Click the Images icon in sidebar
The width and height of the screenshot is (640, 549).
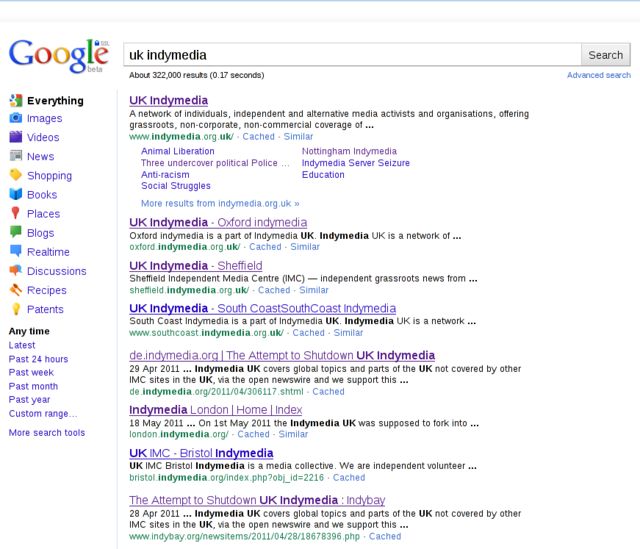(16, 119)
